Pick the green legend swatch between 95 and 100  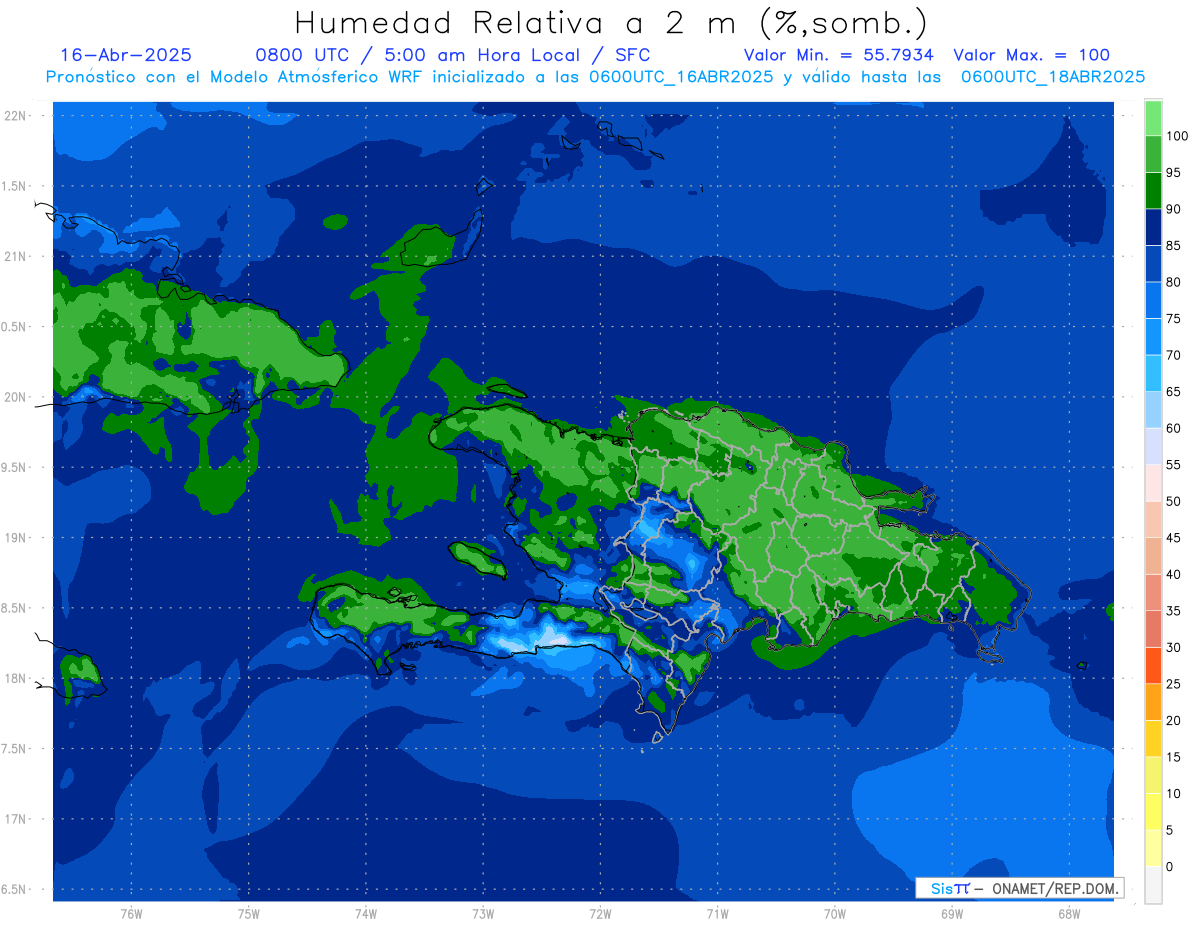(1153, 155)
